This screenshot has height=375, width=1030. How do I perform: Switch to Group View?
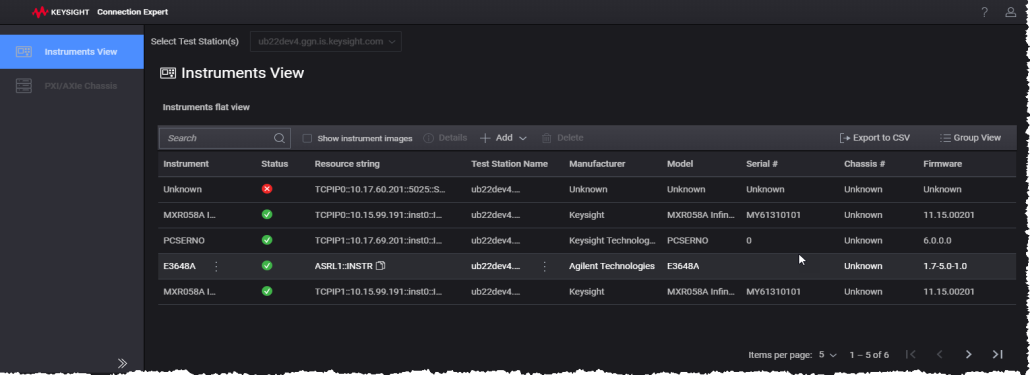click(x=970, y=138)
